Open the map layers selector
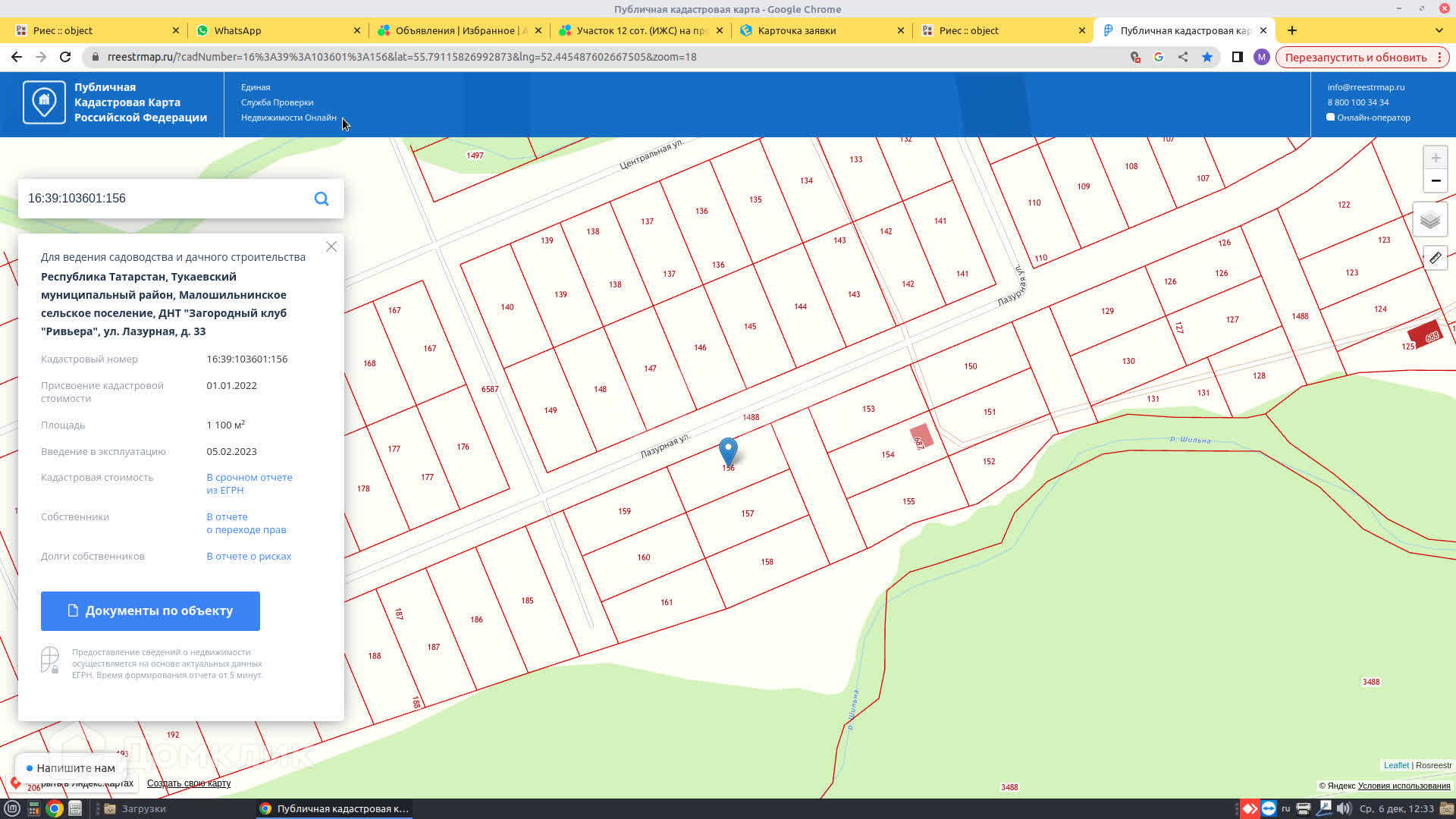Image resolution: width=1456 pixels, height=819 pixels. click(1429, 220)
